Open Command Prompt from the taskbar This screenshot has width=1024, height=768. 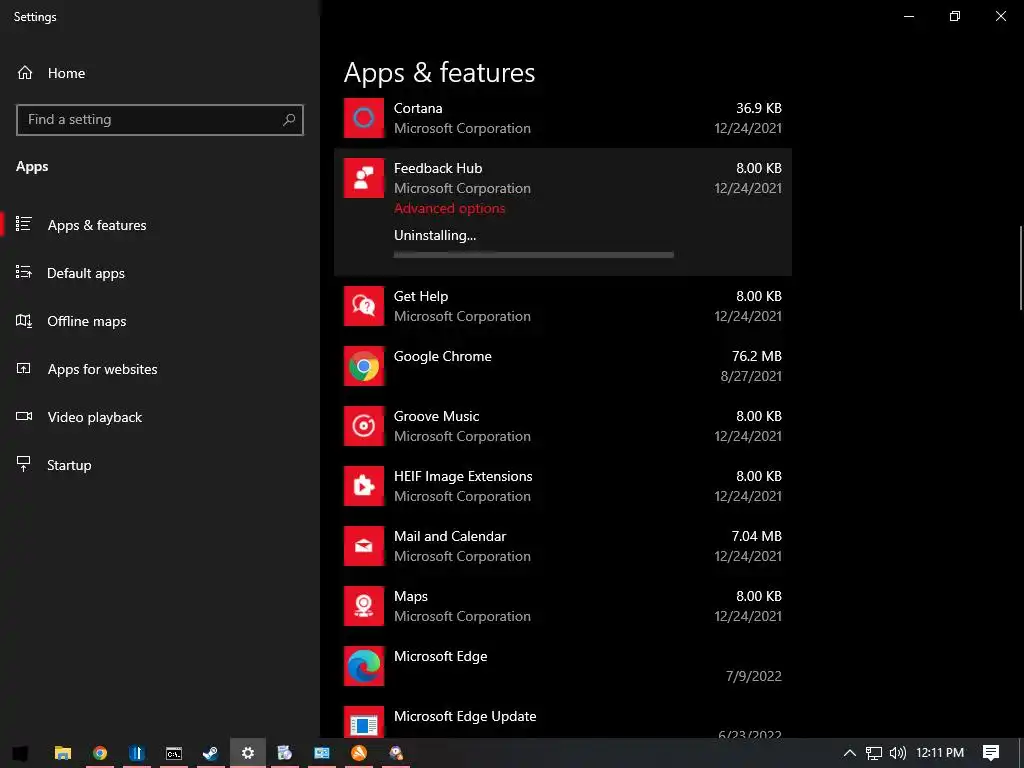pos(174,753)
